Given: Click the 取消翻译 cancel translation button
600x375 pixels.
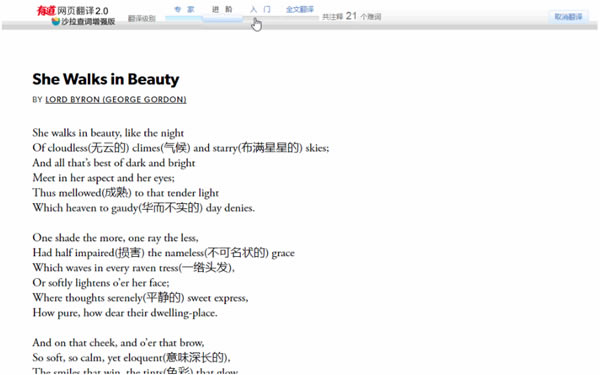Looking at the screenshot, I should pos(568,17).
